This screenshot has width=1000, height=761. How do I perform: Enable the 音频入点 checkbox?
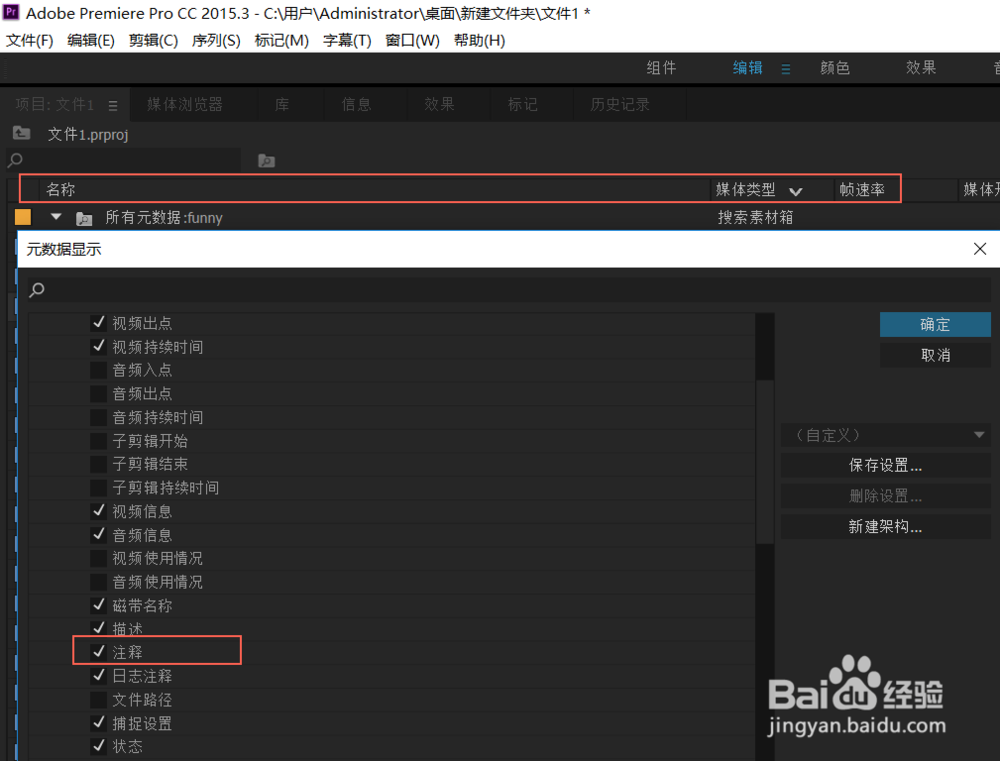pyautogui.click(x=98, y=370)
